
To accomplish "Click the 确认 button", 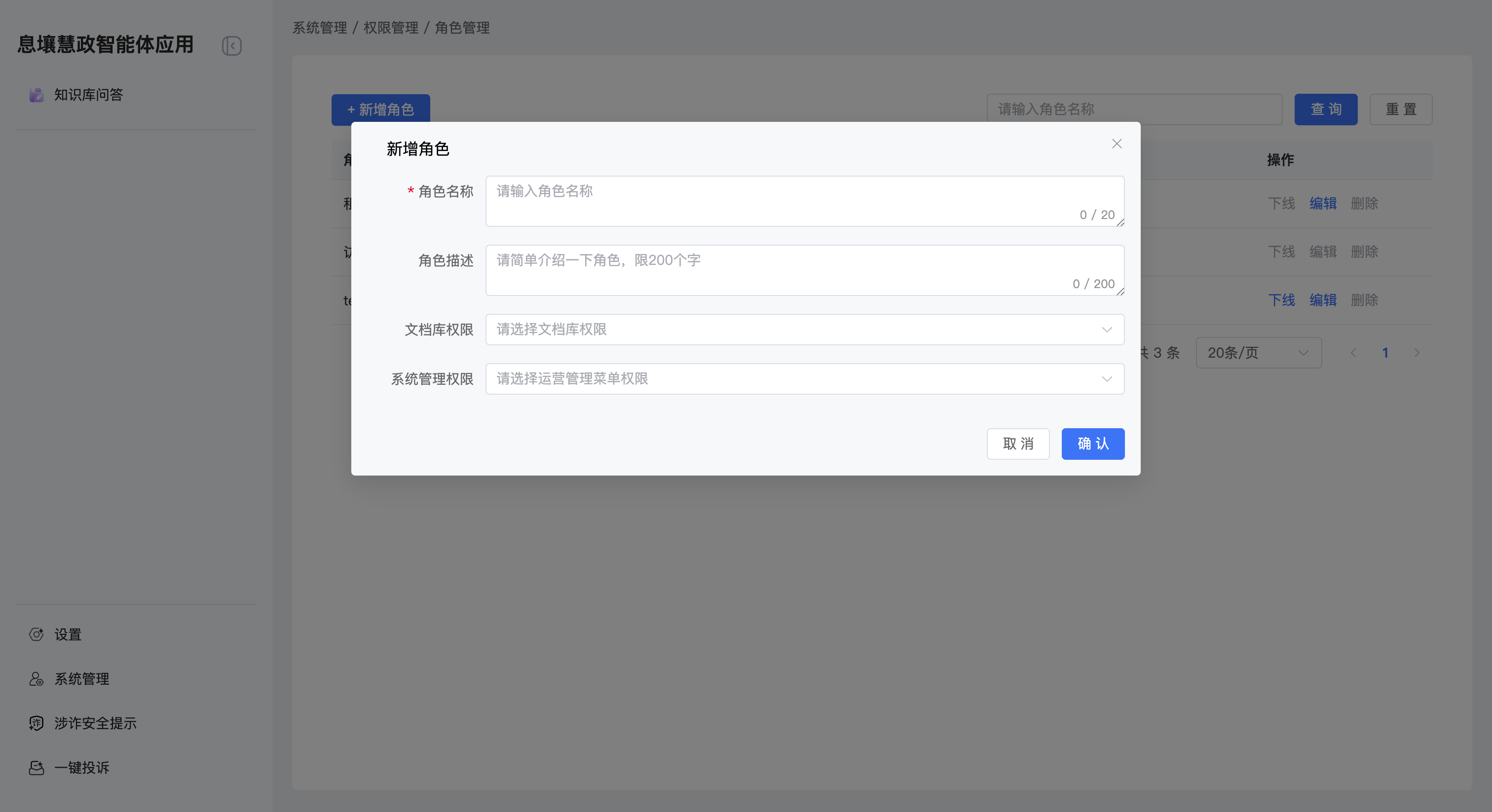I will coord(1092,443).
